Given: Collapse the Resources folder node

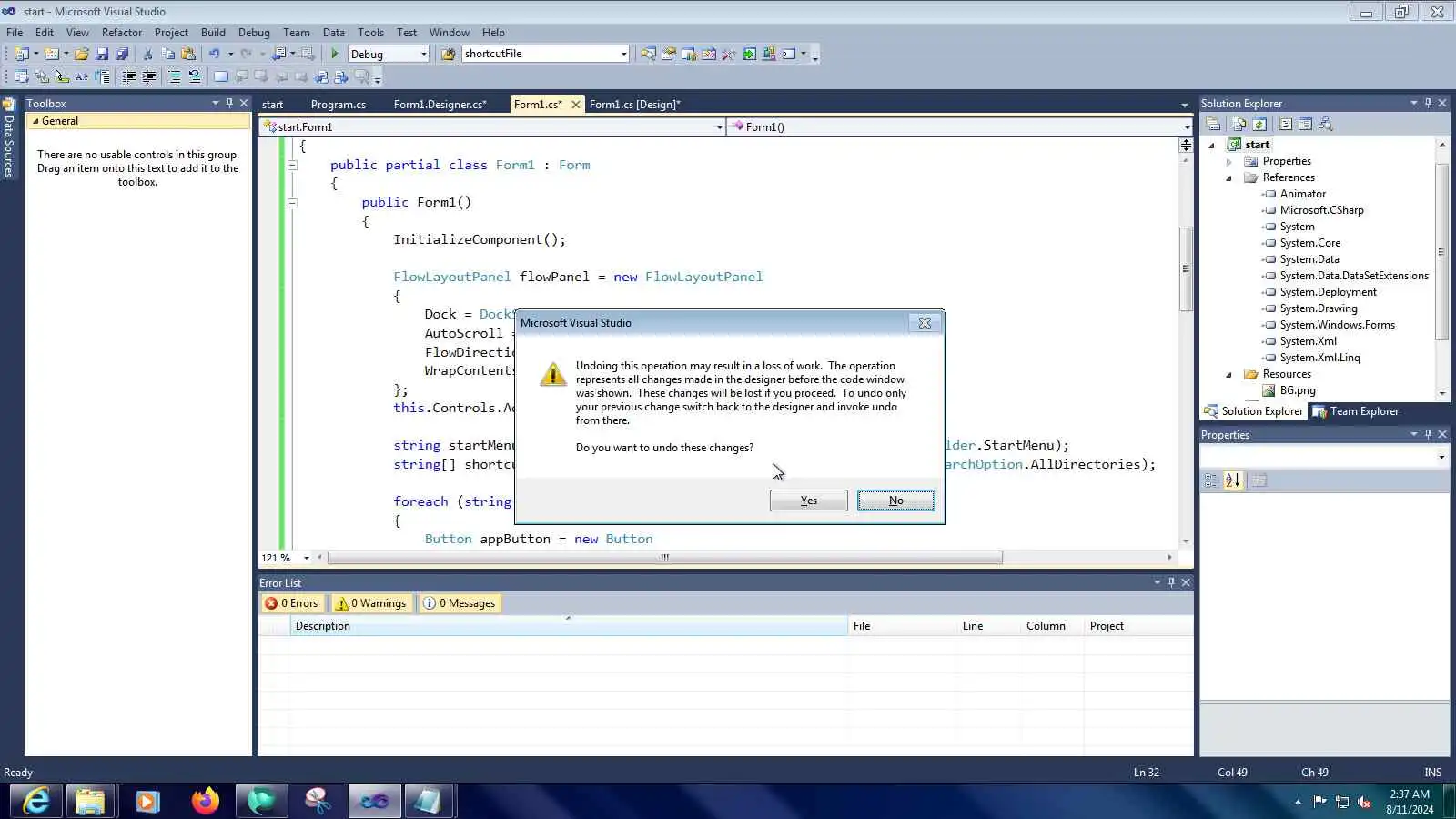Looking at the screenshot, I should (x=1228, y=374).
